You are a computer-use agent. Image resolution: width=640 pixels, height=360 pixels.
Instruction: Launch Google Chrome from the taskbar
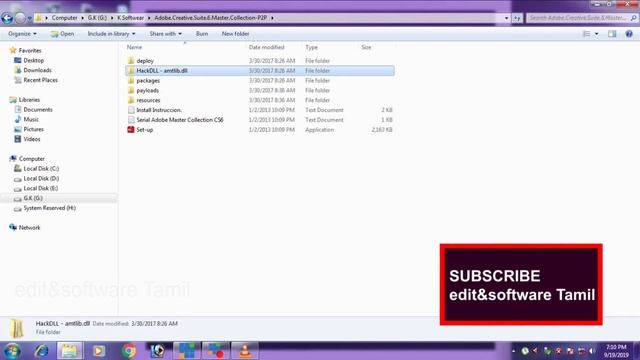click(129, 351)
